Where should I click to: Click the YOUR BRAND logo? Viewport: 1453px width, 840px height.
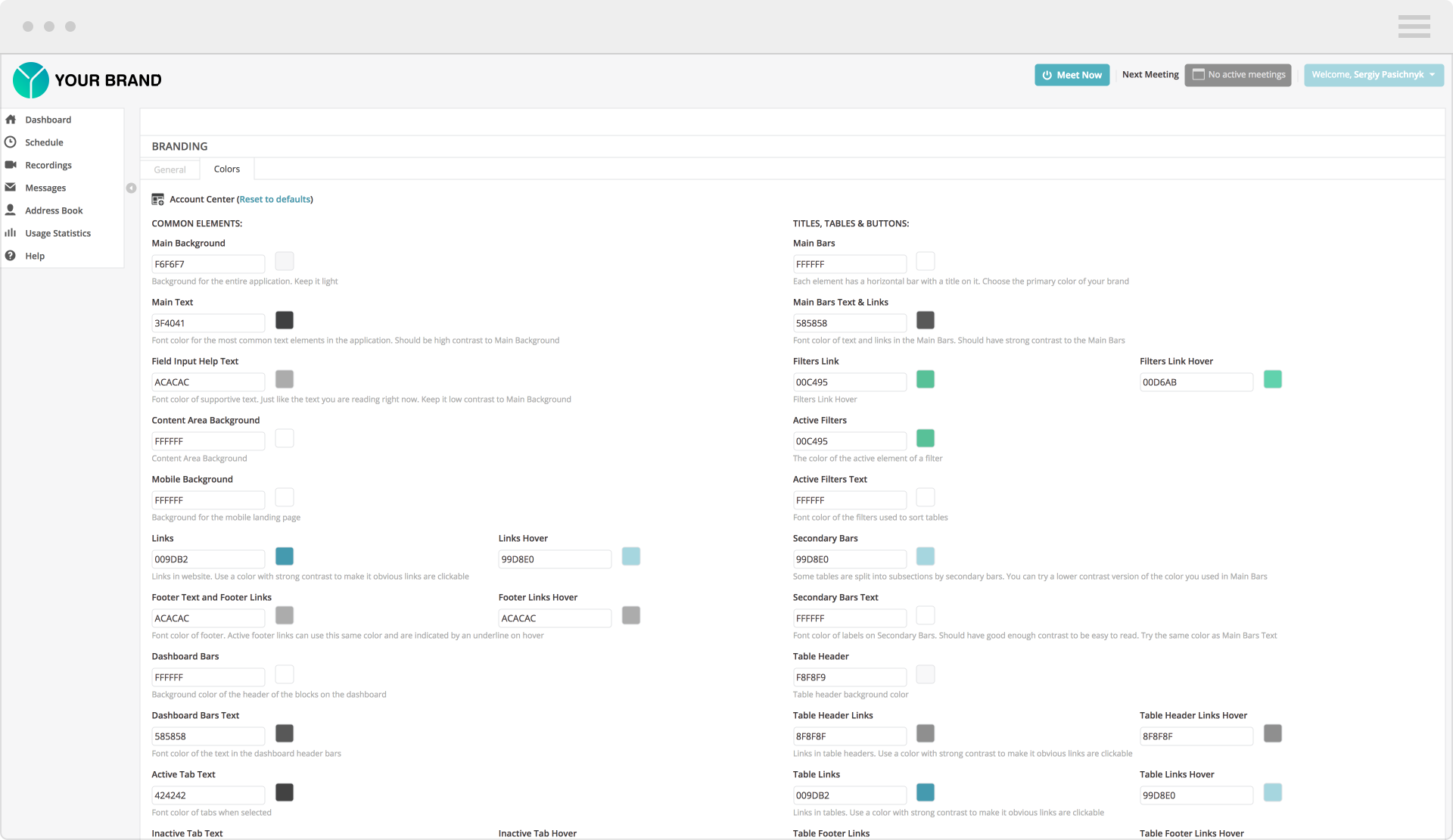pyautogui.click(x=87, y=80)
